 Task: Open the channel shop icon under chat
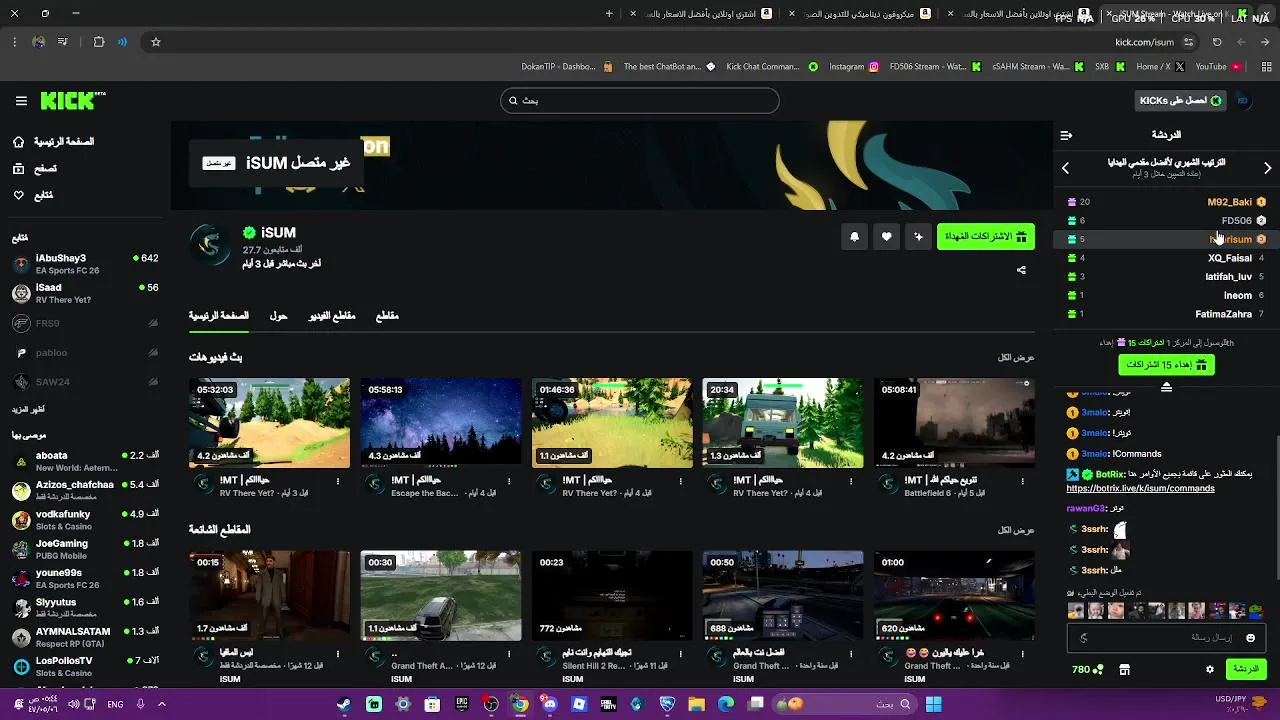pyautogui.click(x=1124, y=669)
